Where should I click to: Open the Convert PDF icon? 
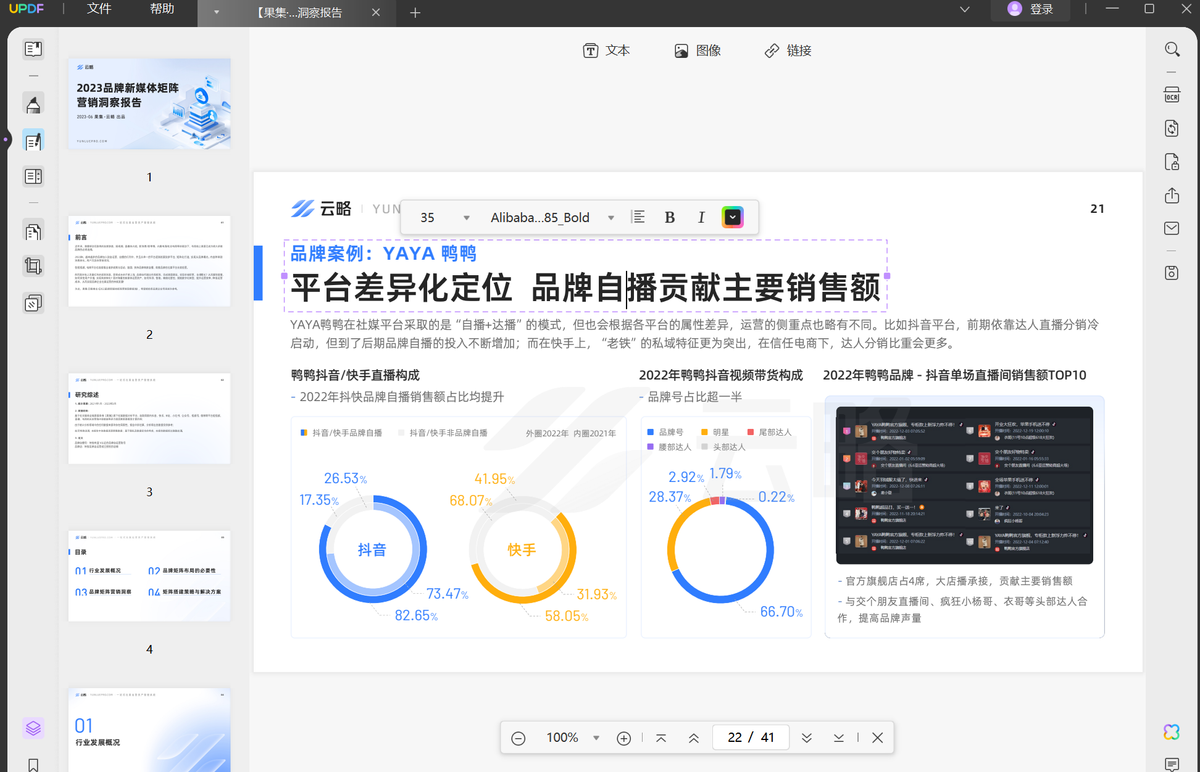coord(1172,128)
